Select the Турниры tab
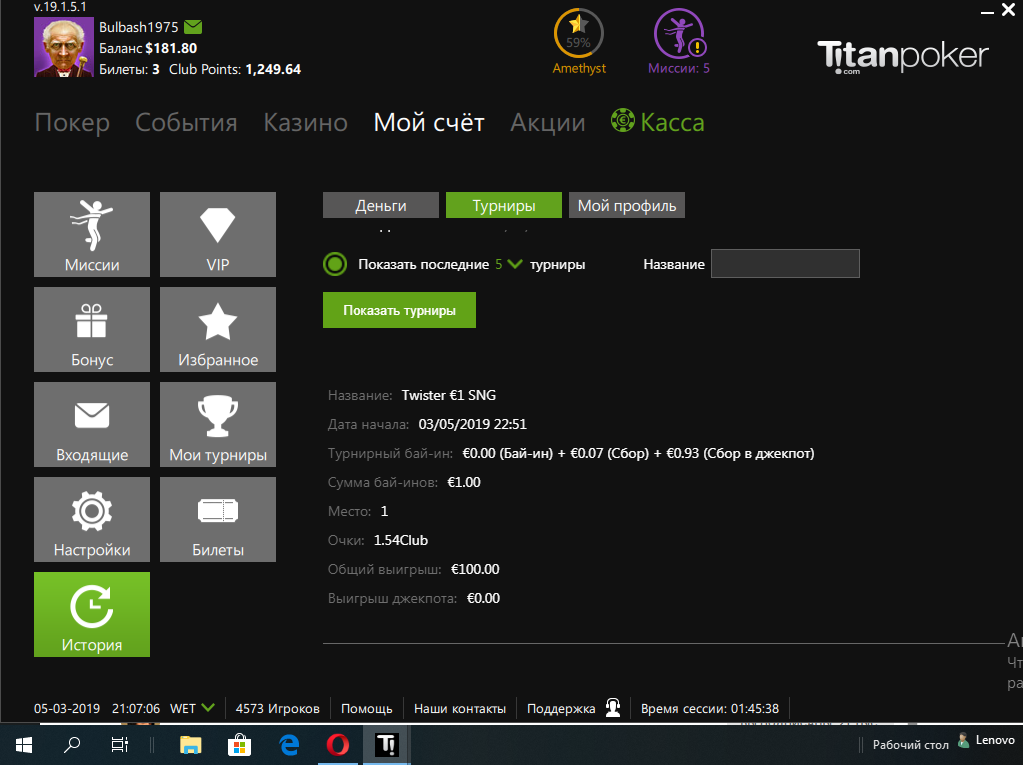The width and height of the screenshot is (1023, 765). (x=504, y=205)
